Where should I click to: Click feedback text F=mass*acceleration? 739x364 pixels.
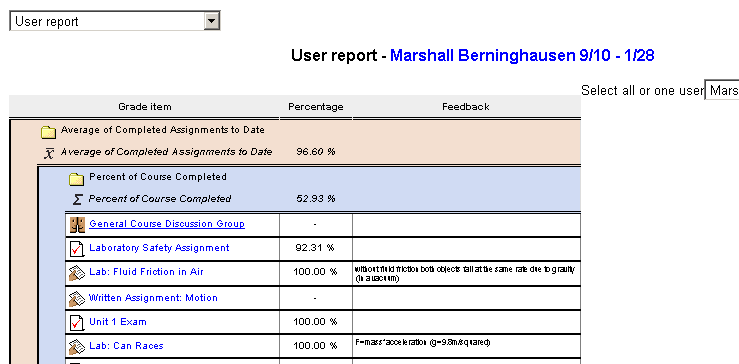coord(423,342)
